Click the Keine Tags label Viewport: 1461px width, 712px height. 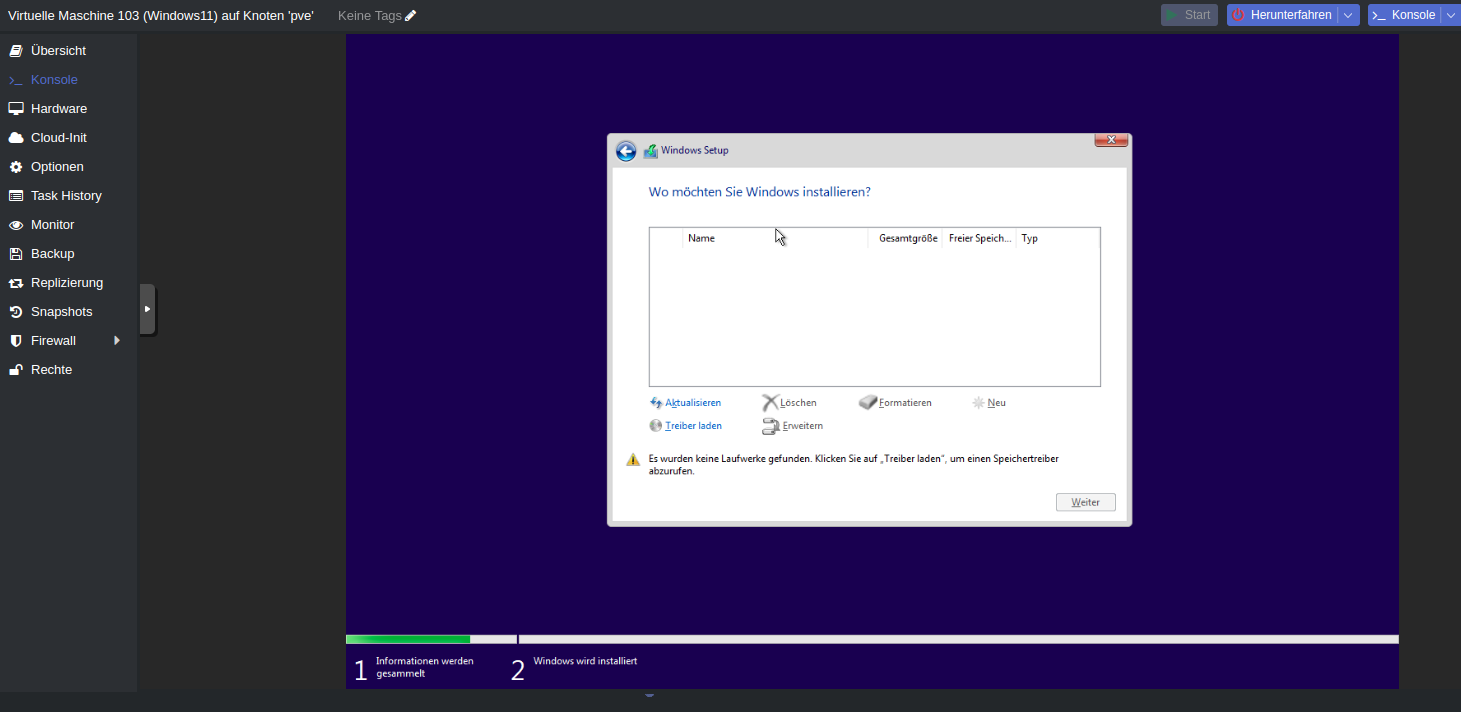coord(370,16)
